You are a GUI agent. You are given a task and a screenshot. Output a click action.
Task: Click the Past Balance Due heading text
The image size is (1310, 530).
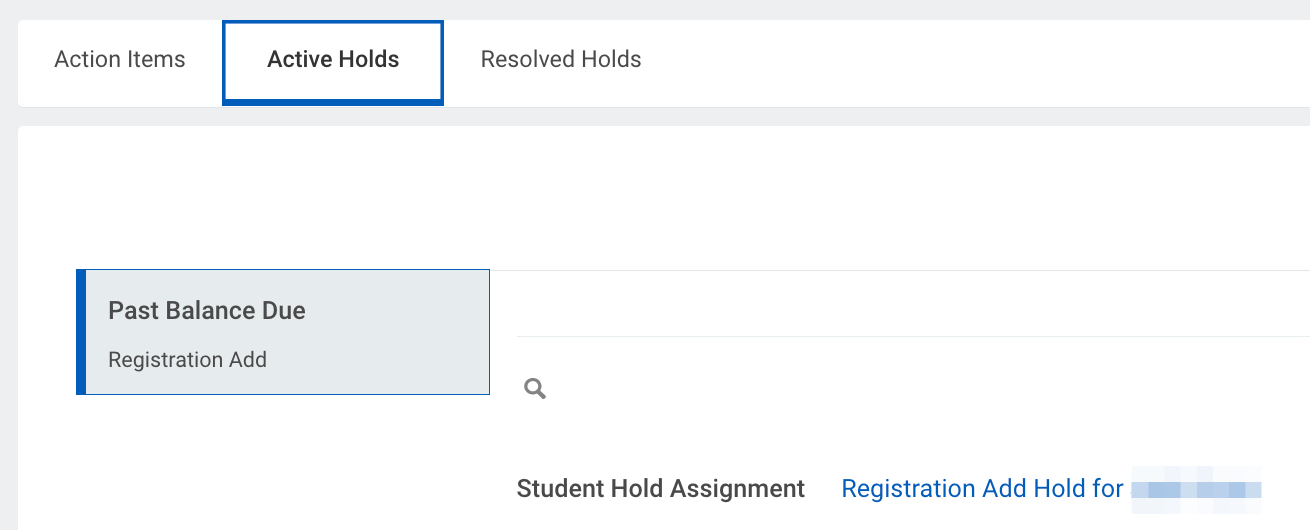click(x=207, y=311)
